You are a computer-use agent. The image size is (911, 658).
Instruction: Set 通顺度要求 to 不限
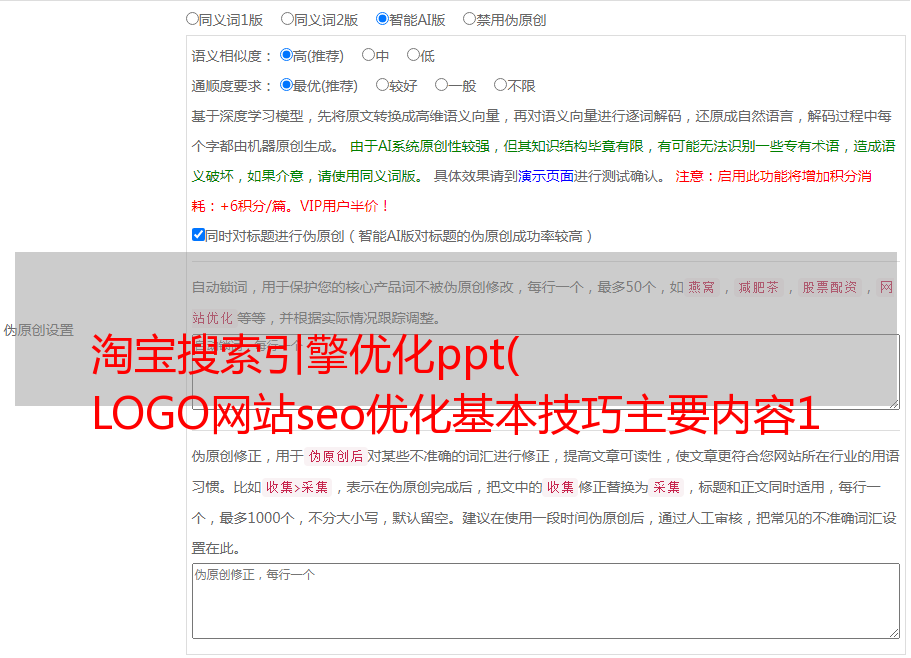500,85
